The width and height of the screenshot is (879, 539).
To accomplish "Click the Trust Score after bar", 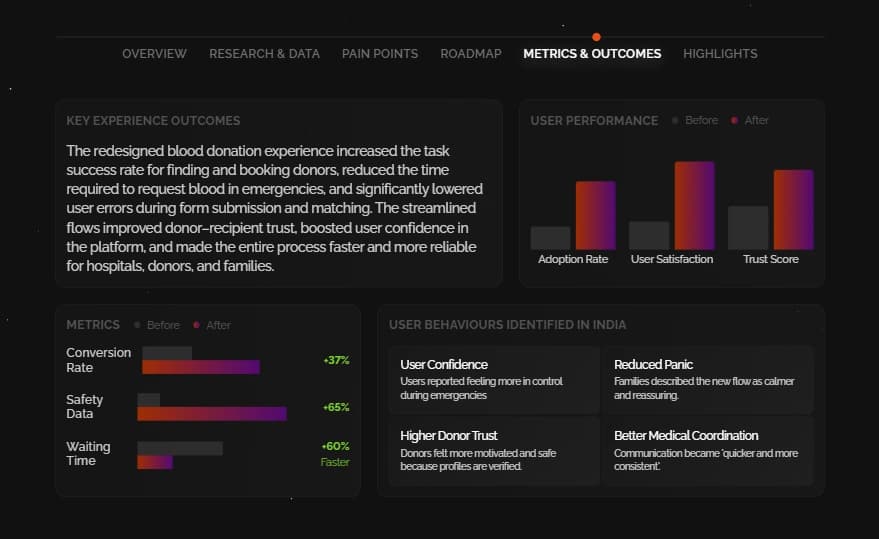I will pyautogui.click(x=794, y=209).
